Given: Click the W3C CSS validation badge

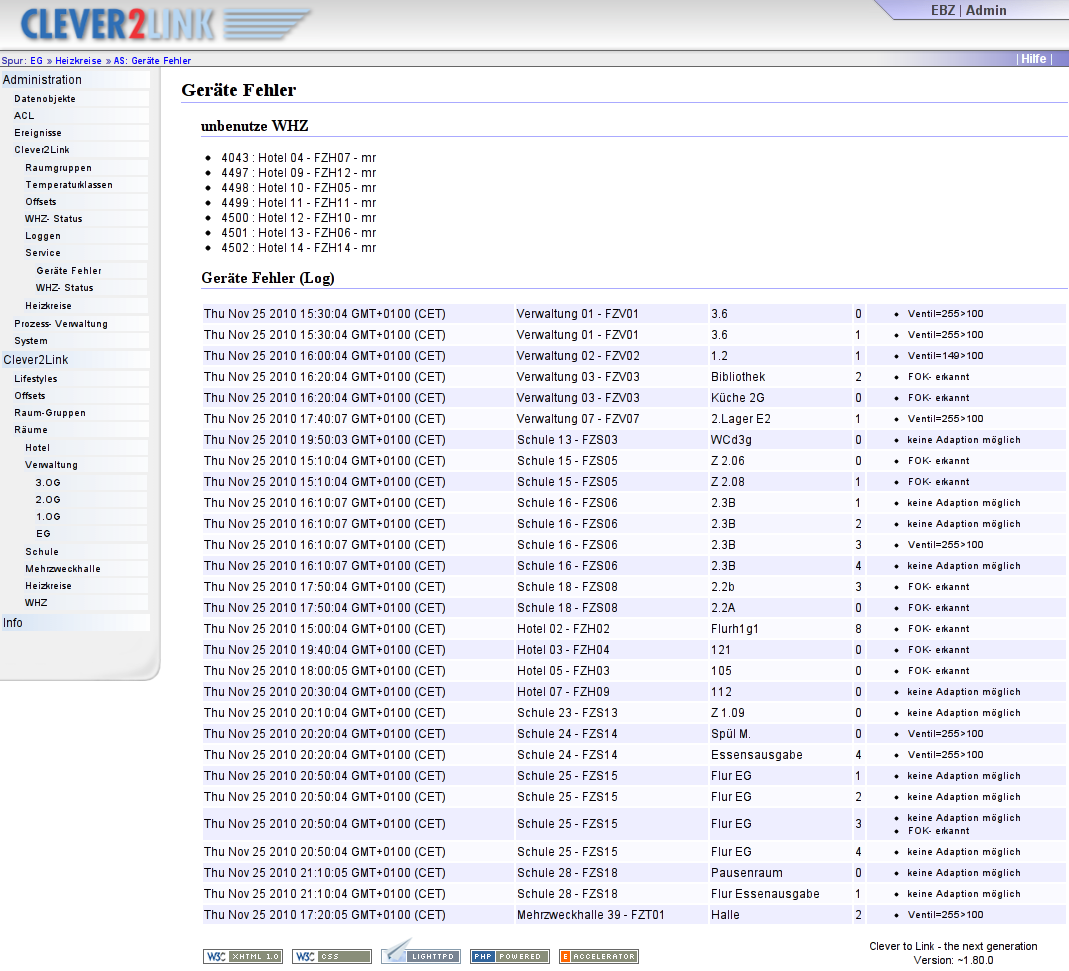Looking at the screenshot, I should pos(332,956).
